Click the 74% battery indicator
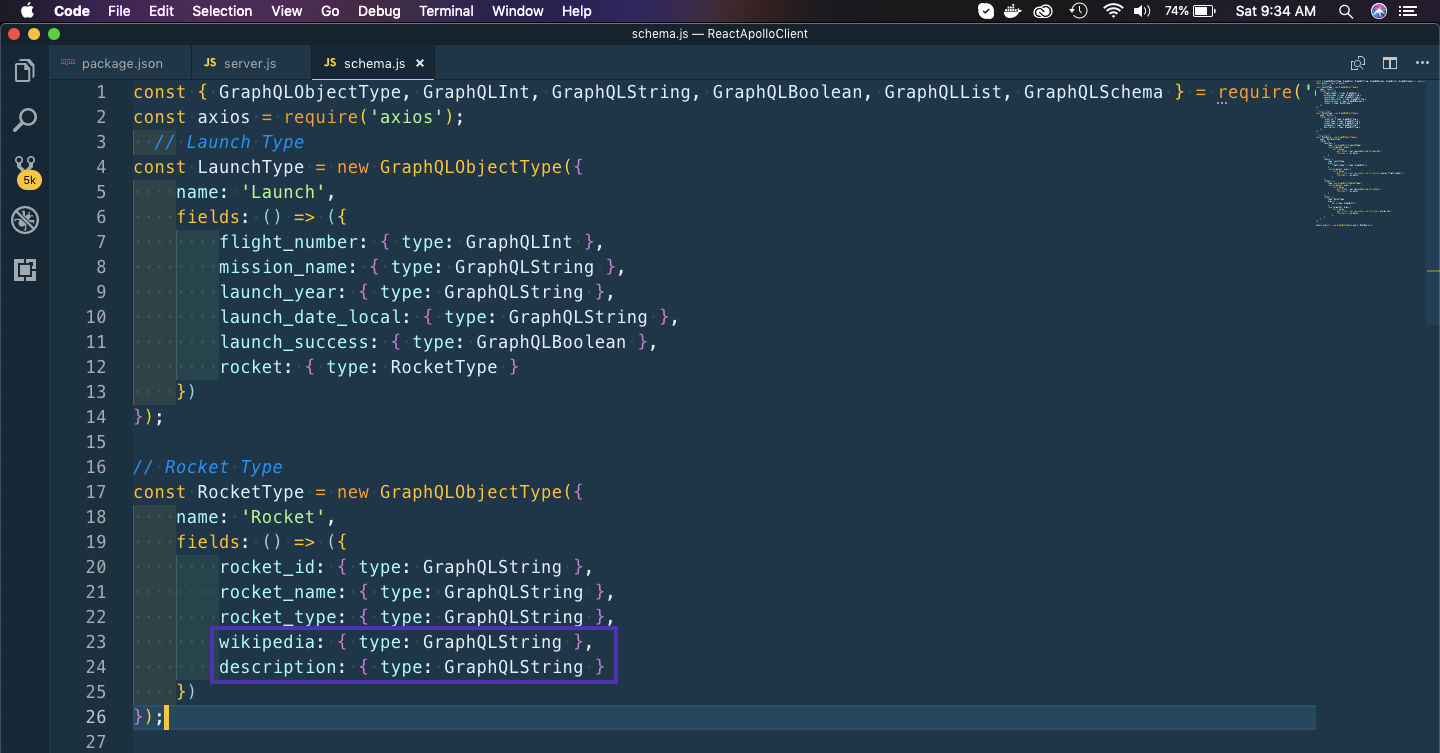The width and height of the screenshot is (1440, 753). (1190, 11)
